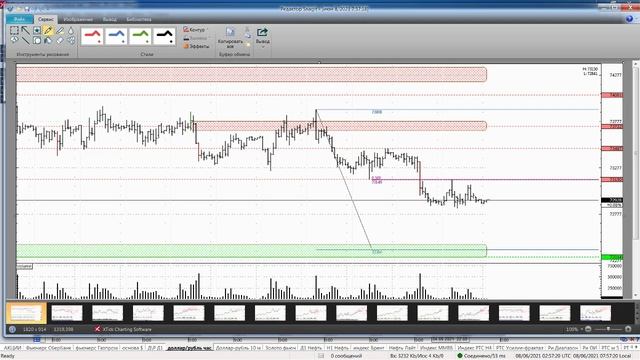Choose the red line style
The image size is (640, 360).
click(x=92, y=36)
